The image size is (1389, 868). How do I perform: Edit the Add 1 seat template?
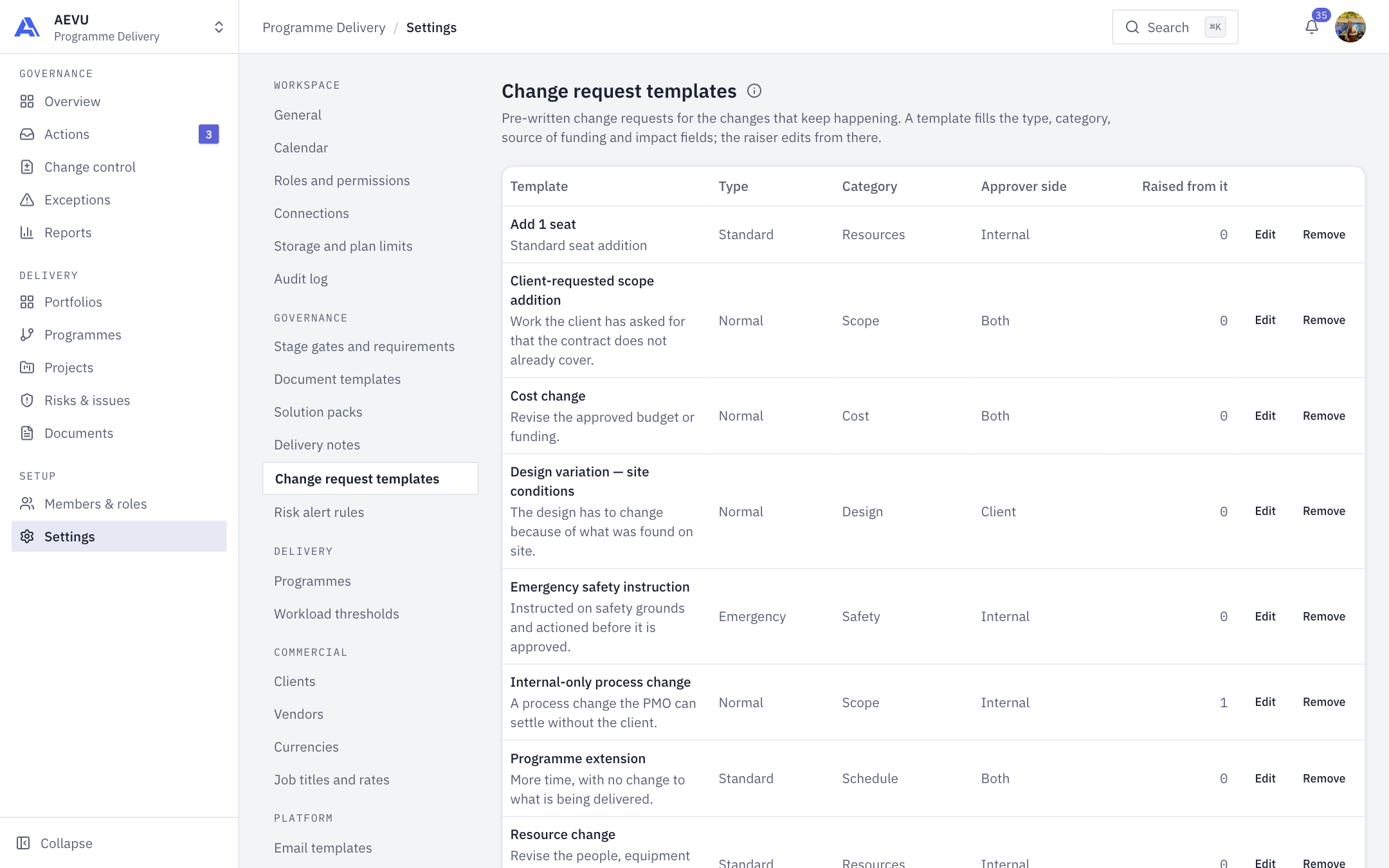point(1265,235)
